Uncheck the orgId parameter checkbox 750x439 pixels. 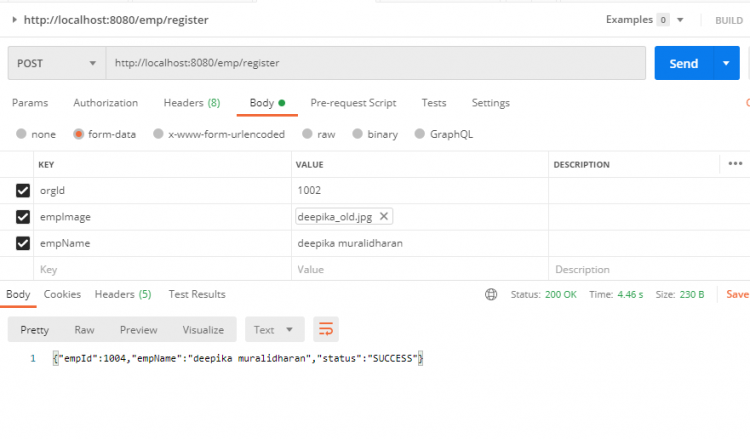point(23,190)
